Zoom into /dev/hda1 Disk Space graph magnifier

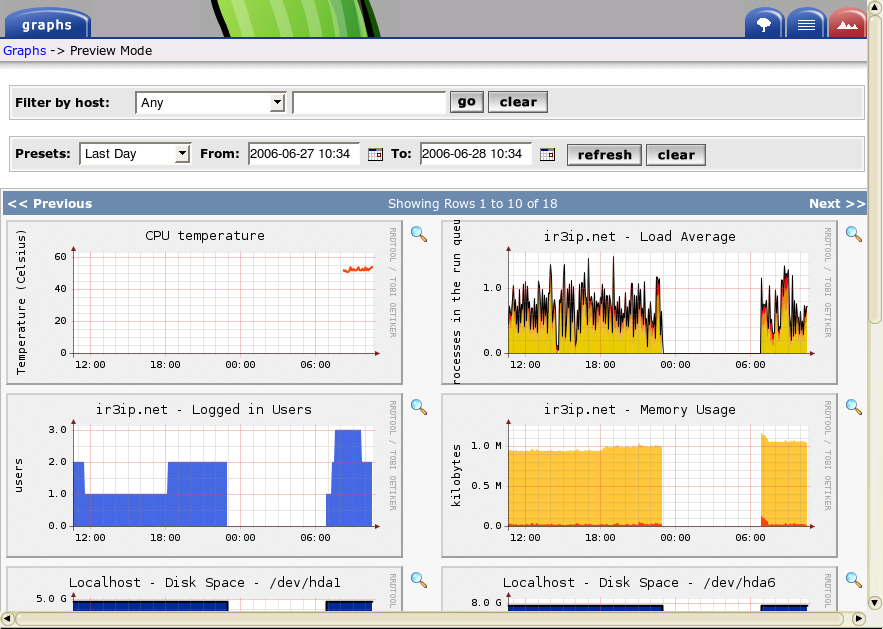(419, 579)
